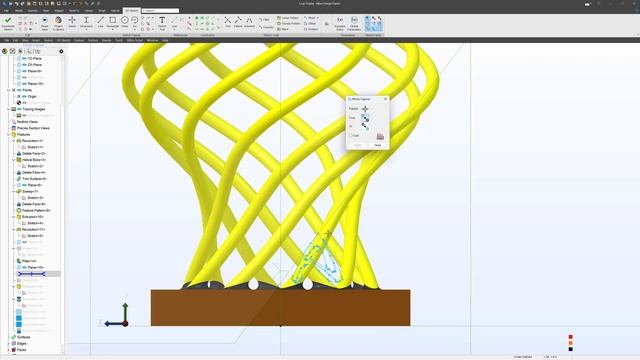Image resolution: width=640 pixels, height=360 pixels.
Task: Click the Offset sketch tool
Action: pos(310,23)
